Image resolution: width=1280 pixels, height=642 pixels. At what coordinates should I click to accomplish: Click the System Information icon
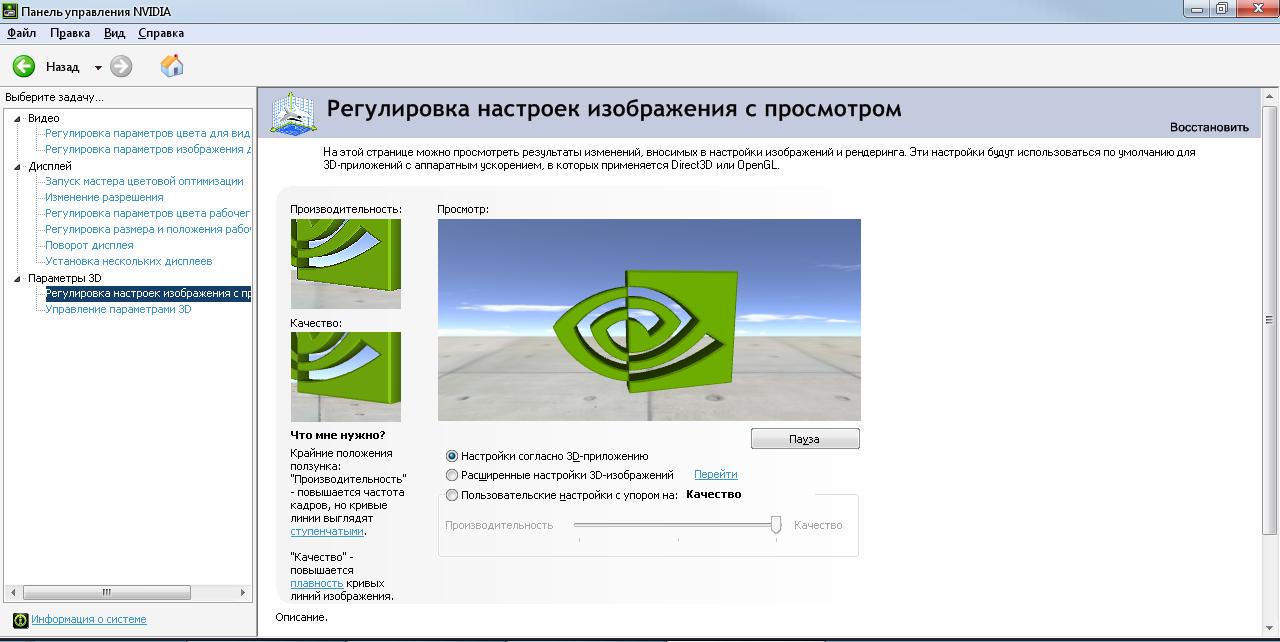(x=19, y=619)
